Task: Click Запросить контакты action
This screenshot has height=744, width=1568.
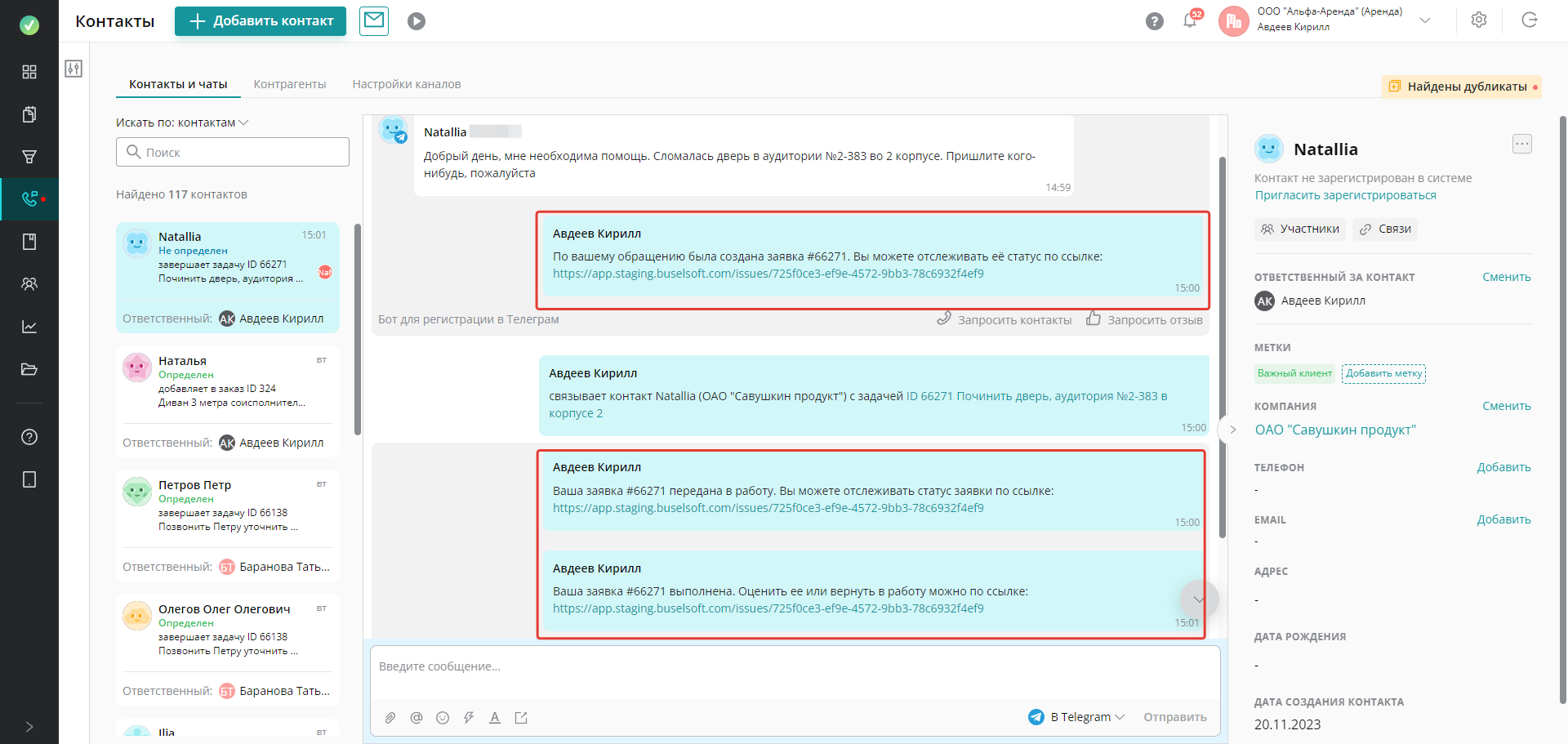Action: click(x=1004, y=319)
